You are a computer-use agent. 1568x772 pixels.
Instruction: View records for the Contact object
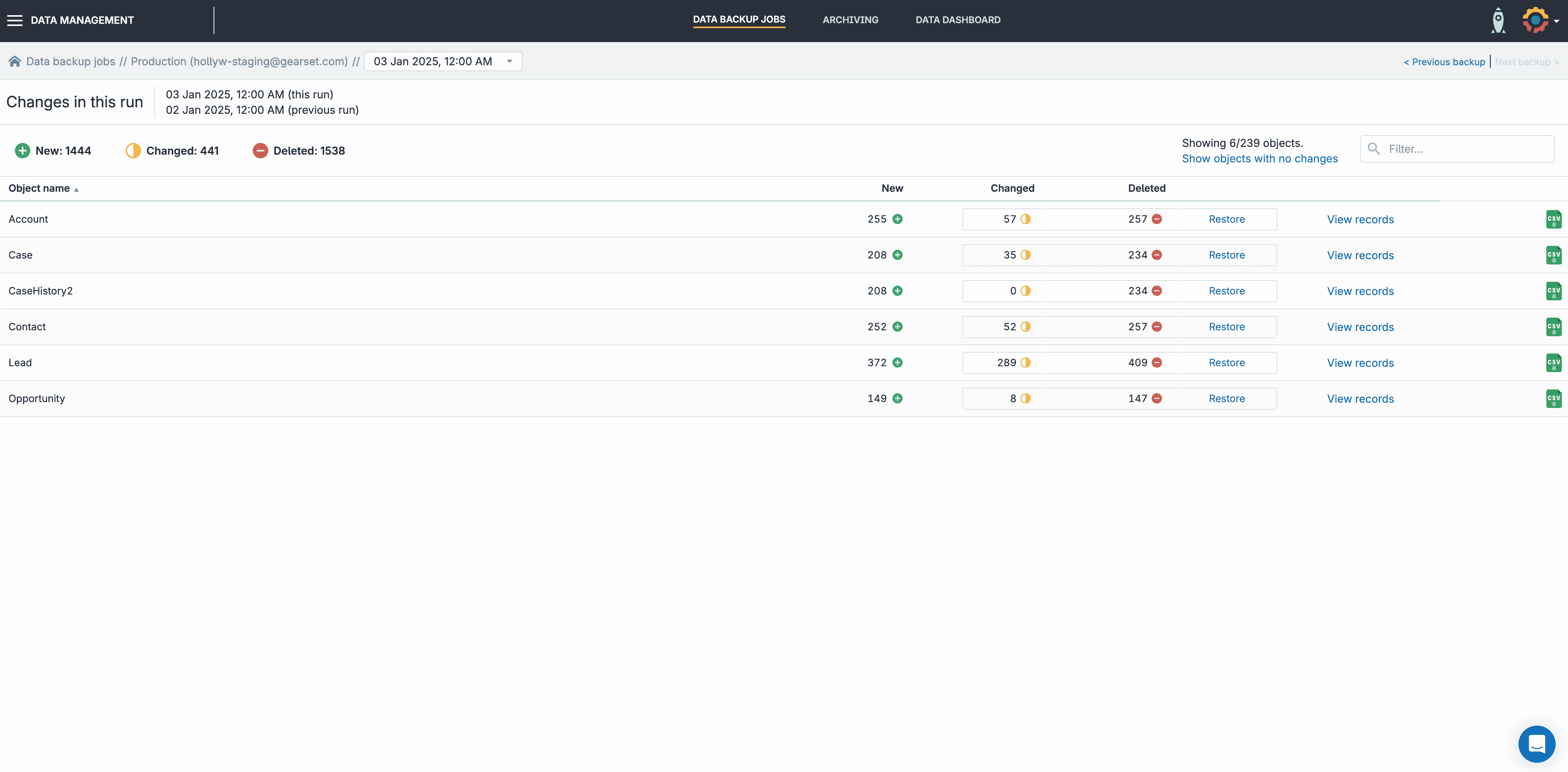pos(1360,327)
